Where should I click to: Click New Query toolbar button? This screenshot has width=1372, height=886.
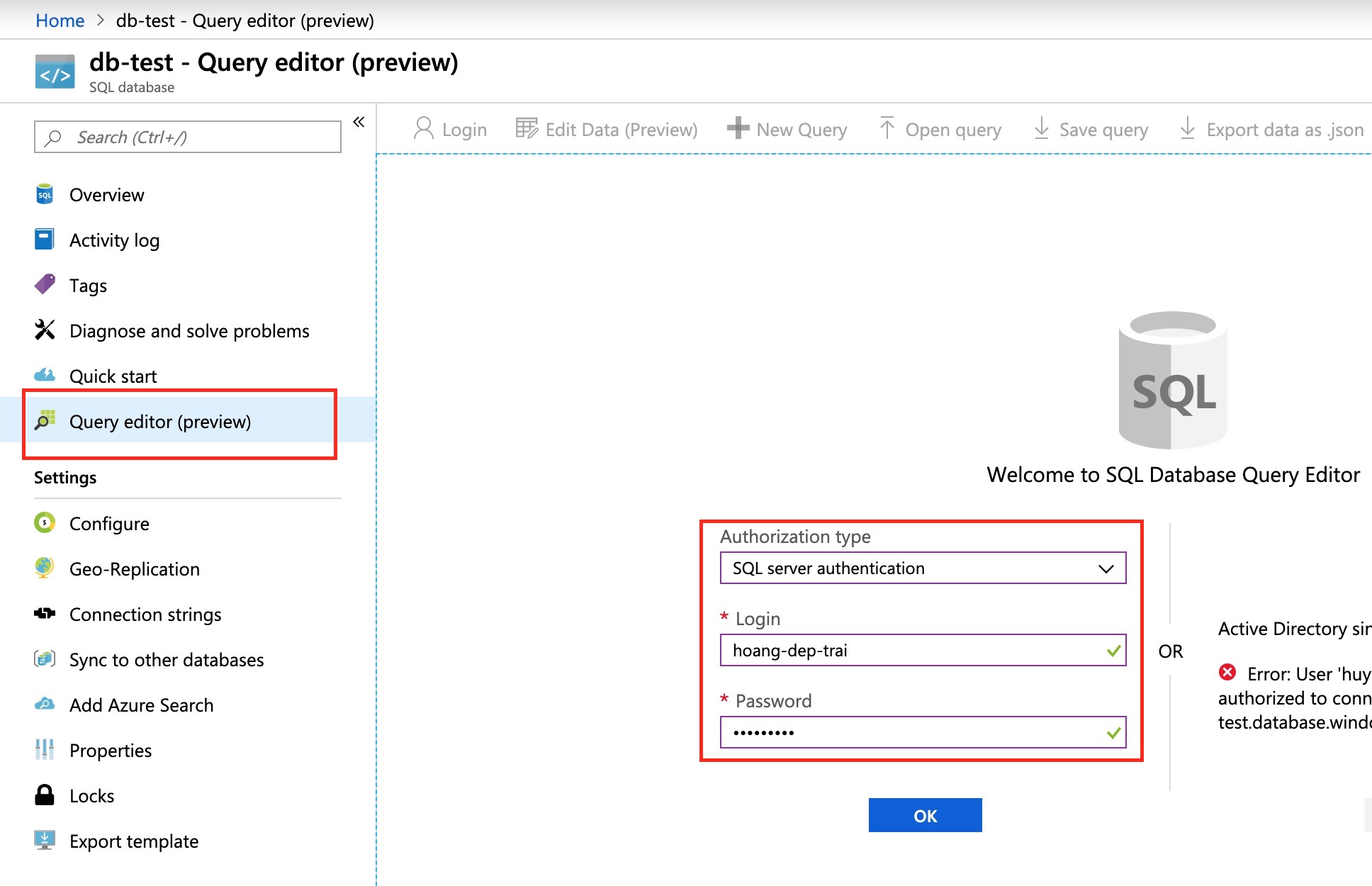tap(787, 130)
